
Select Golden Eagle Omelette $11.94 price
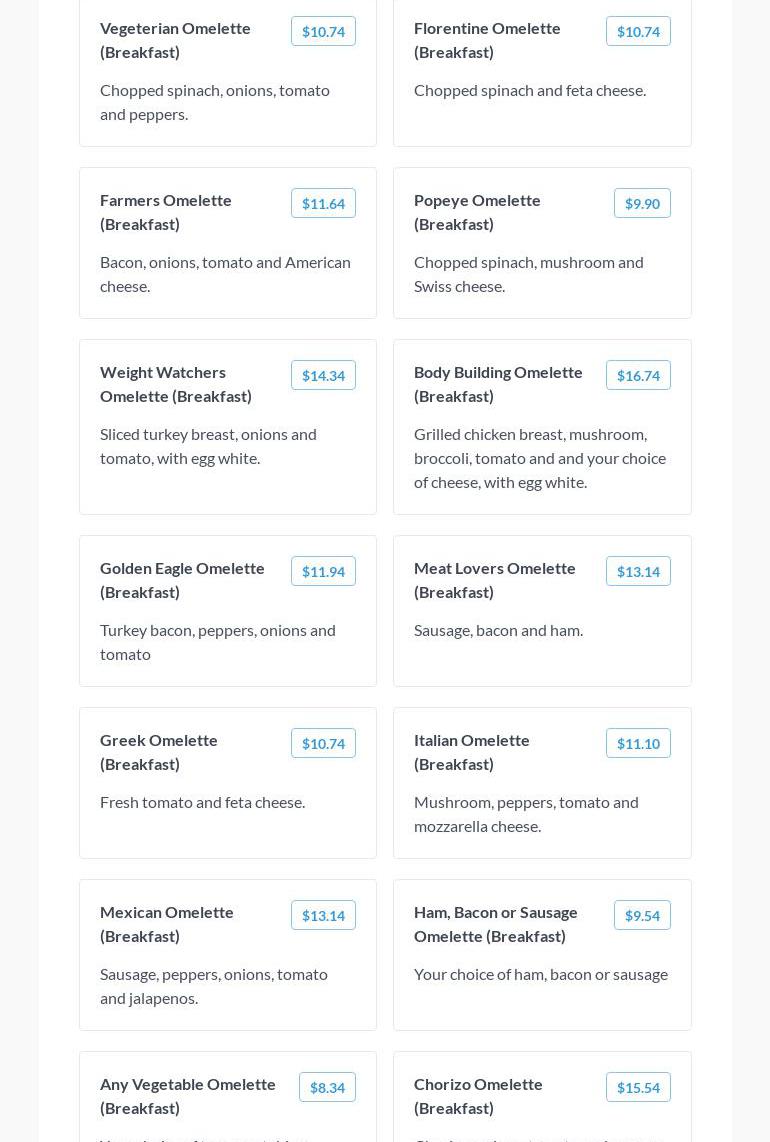tap(323, 572)
